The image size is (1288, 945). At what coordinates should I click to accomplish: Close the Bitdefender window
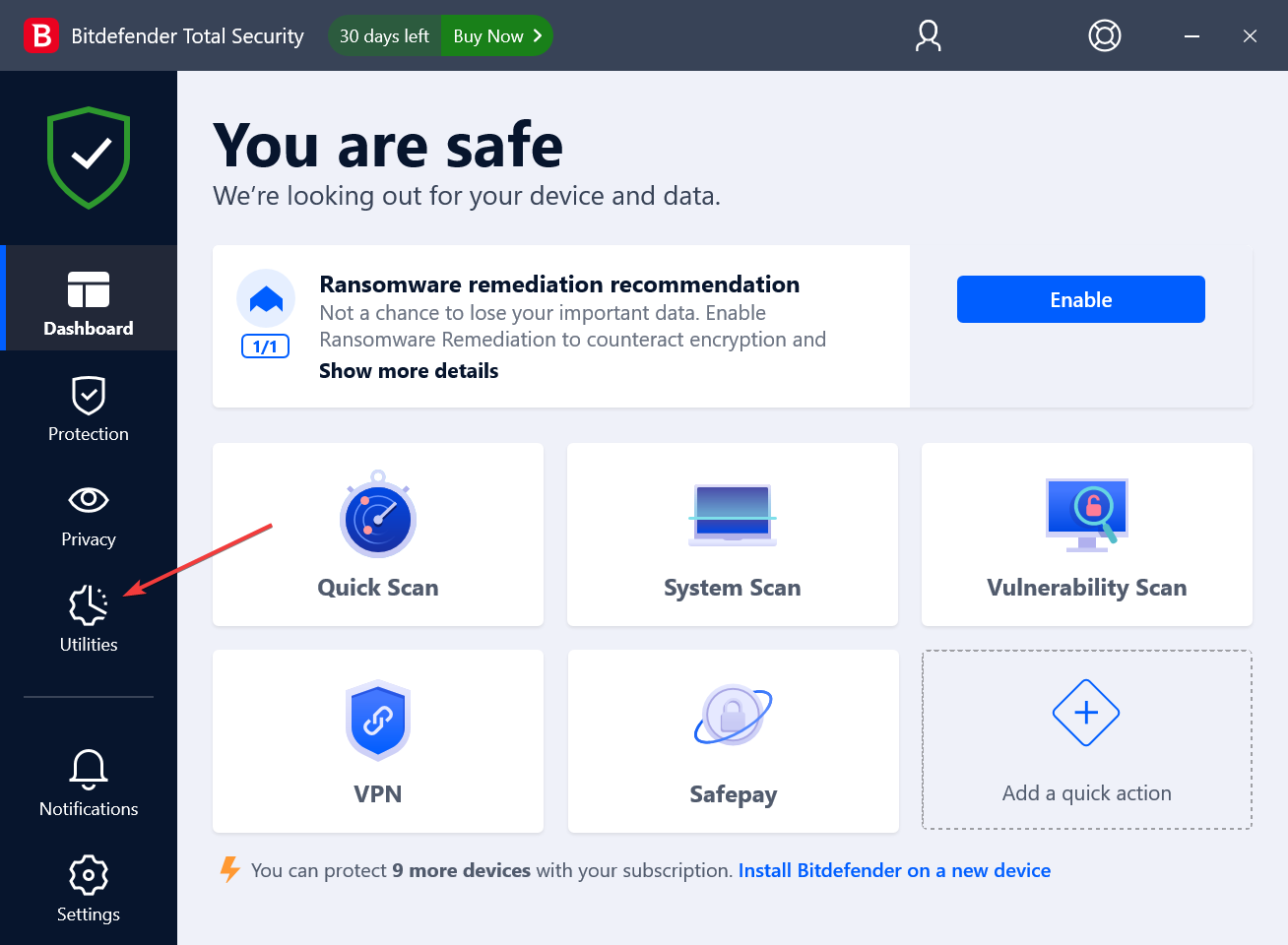point(1250,35)
